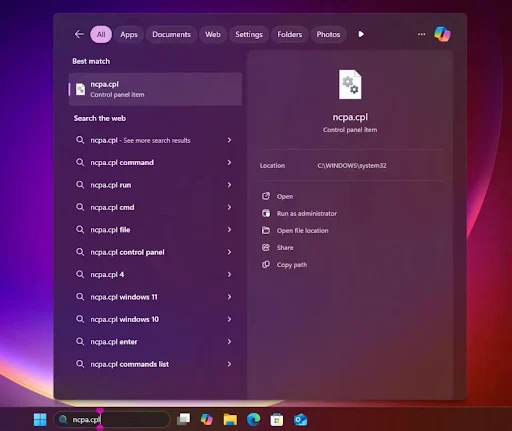Switch to the Web filter tab
512x431 pixels.
tap(213, 34)
